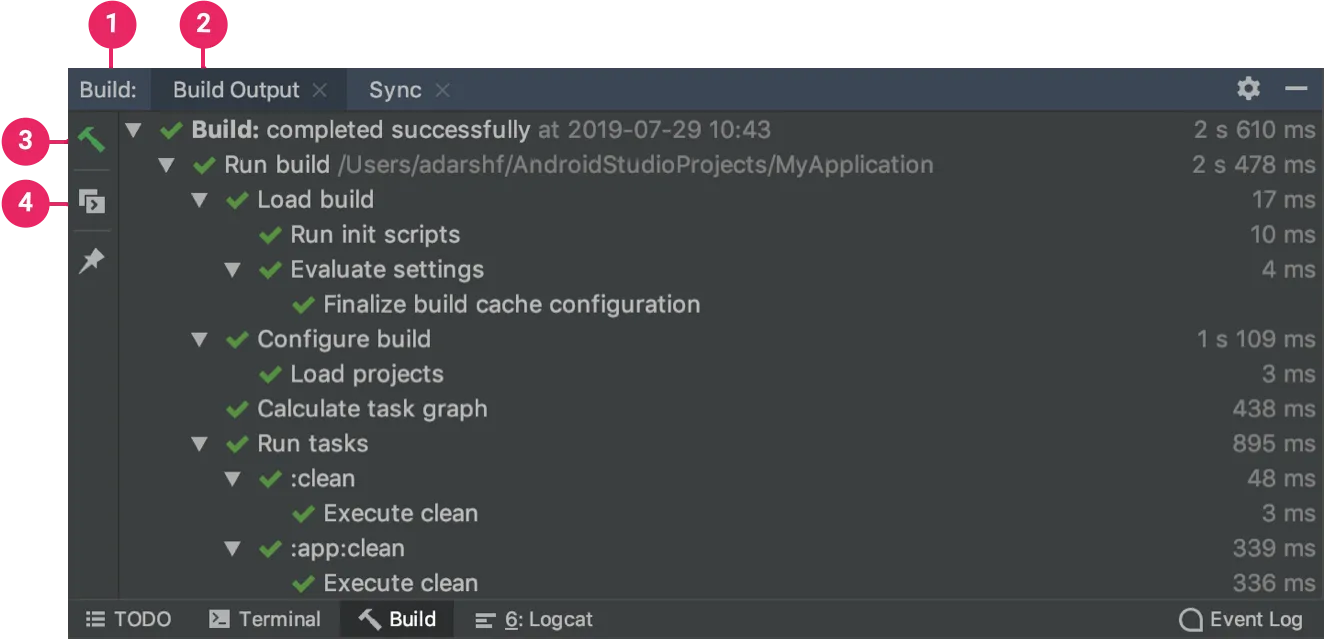Viewport: 1324px width, 640px height.
Task: Select the Finalize build cache configuration item
Action: pyautogui.click(x=511, y=305)
